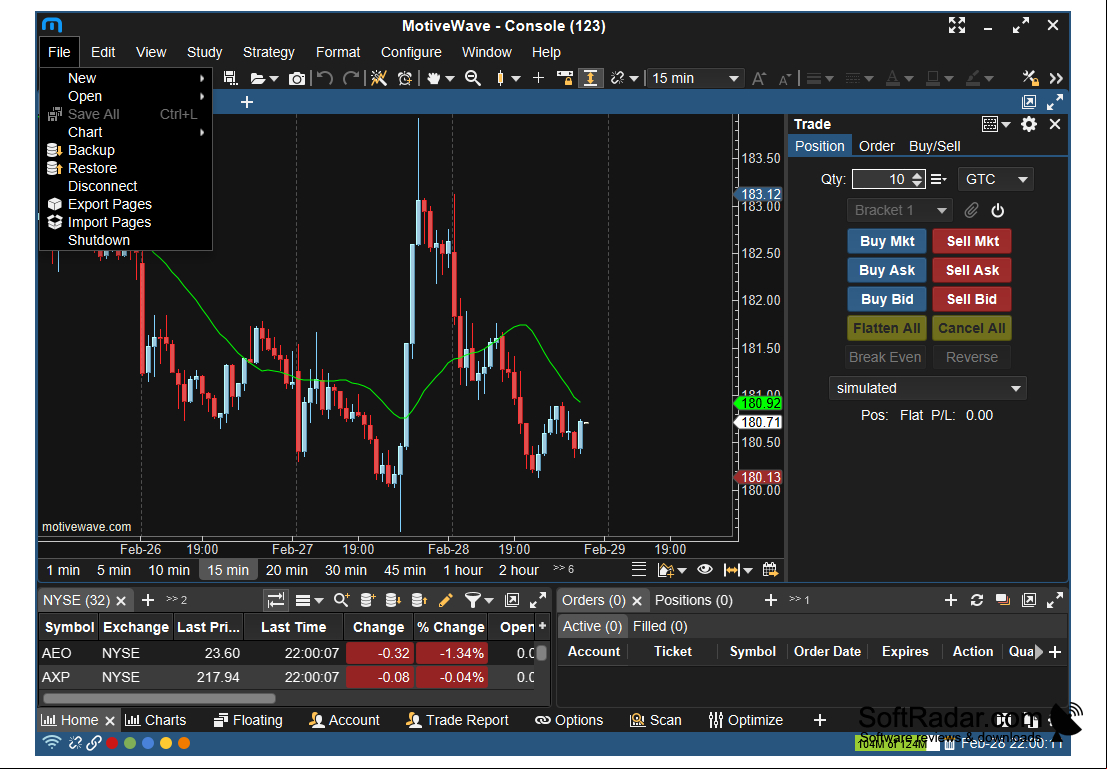Toggle the eye visibility icon below chart
The width and height of the screenshot is (1107, 769).
tap(705, 569)
